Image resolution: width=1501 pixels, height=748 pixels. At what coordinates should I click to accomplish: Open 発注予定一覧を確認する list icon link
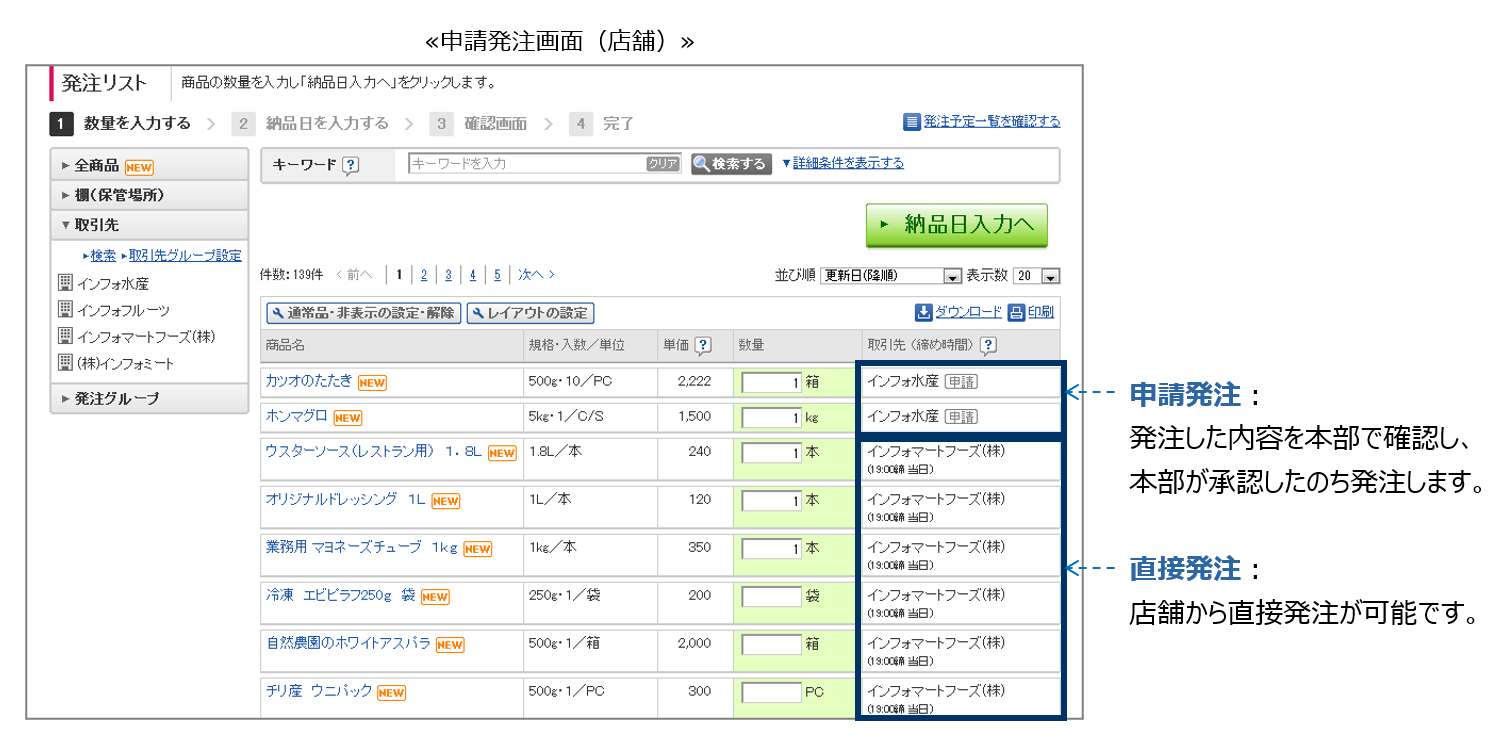(911, 122)
